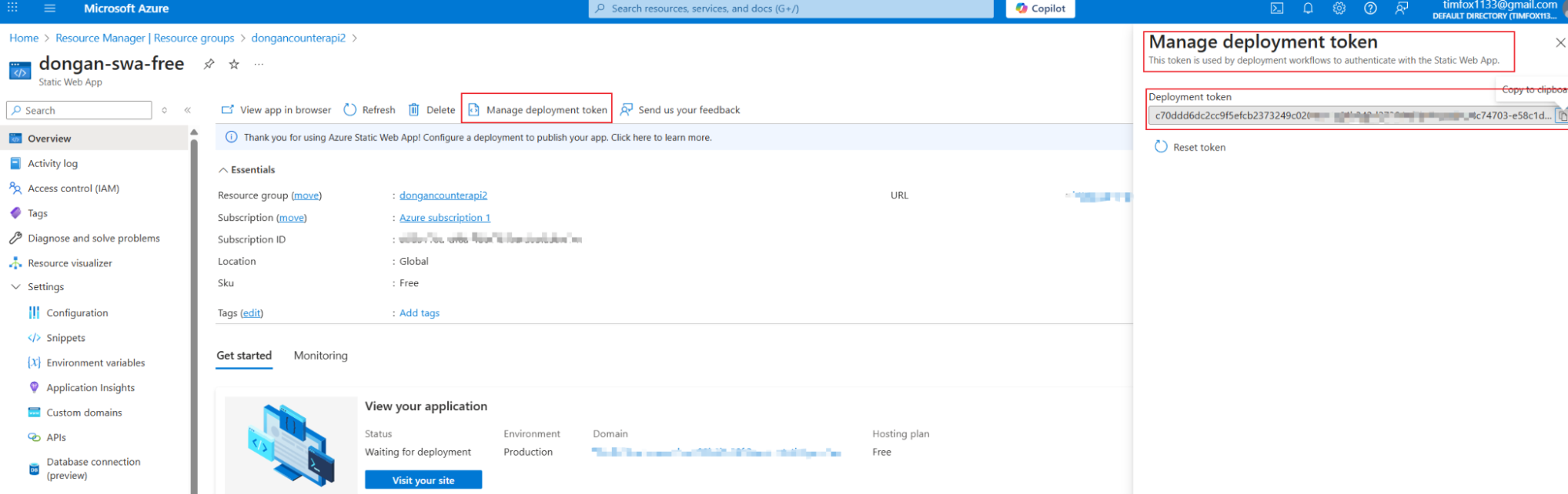This screenshot has width=1568, height=494.
Task: Open the Help question mark icon
Action: (1370, 9)
